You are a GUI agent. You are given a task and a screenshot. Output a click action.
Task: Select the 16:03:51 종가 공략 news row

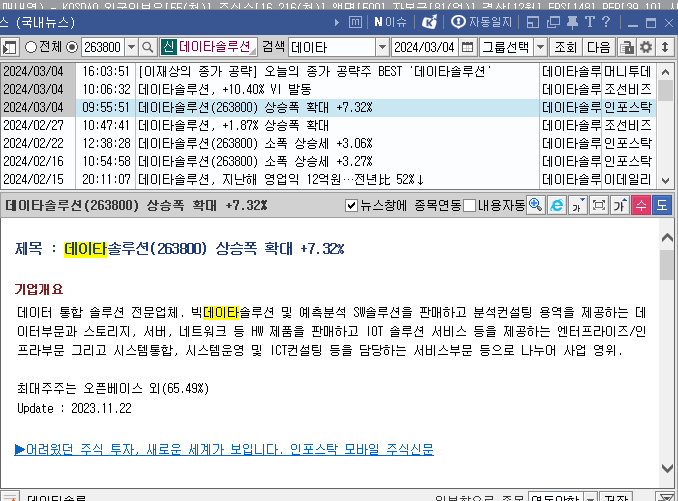tap(328, 72)
